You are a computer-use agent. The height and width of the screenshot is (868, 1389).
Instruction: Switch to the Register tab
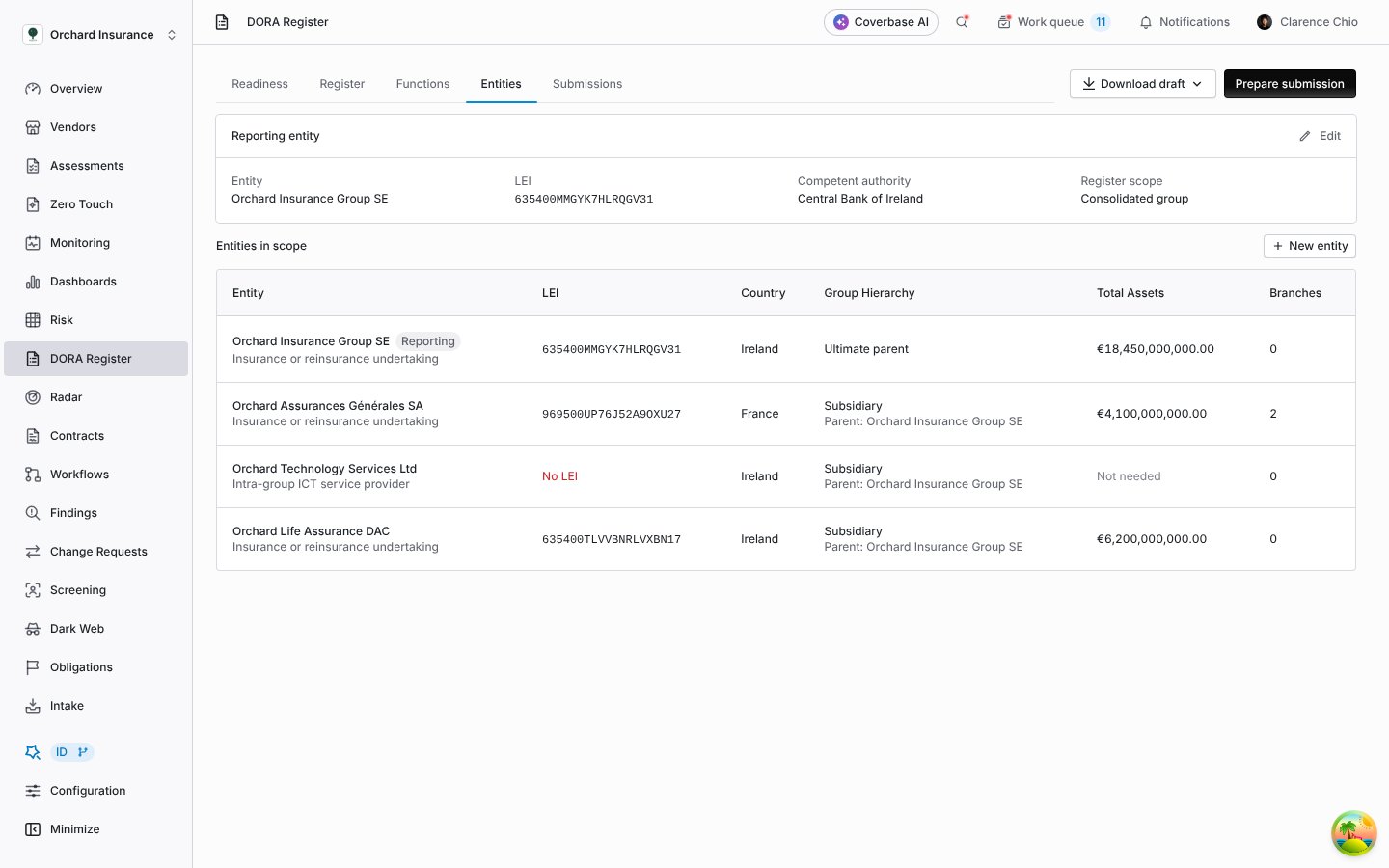(342, 84)
